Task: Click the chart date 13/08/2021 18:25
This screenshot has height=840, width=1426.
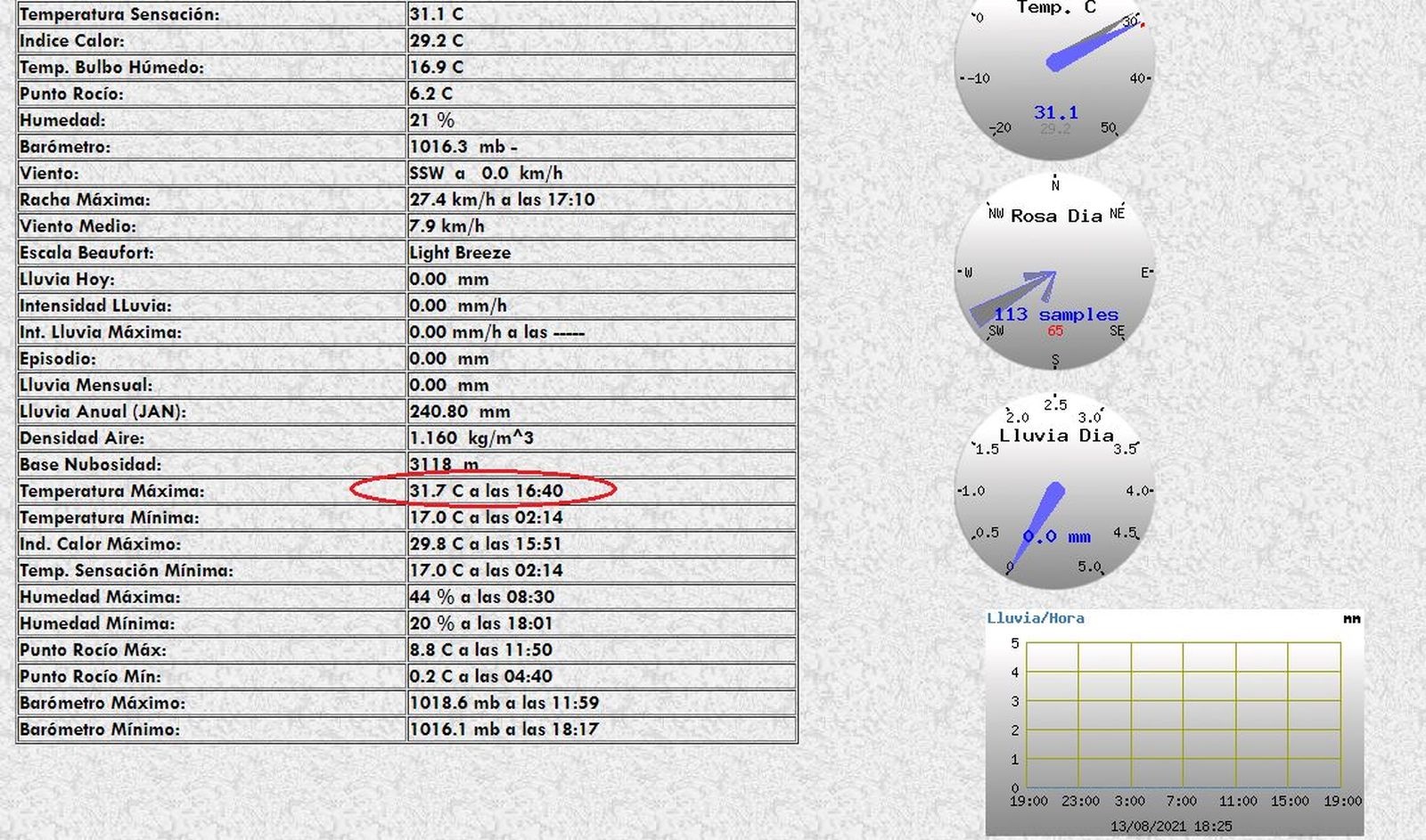Action: pyautogui.click(x=1170, y=826)
